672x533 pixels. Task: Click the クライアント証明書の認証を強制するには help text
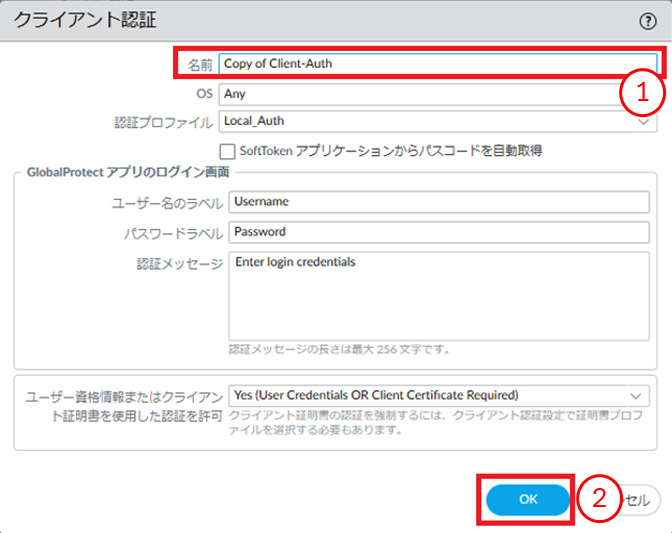tap(435, 422)
